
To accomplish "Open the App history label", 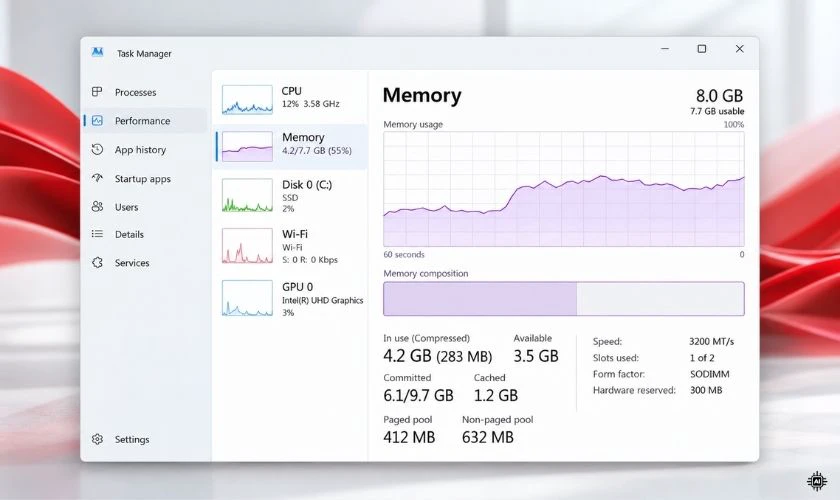I will coord(140,150).
